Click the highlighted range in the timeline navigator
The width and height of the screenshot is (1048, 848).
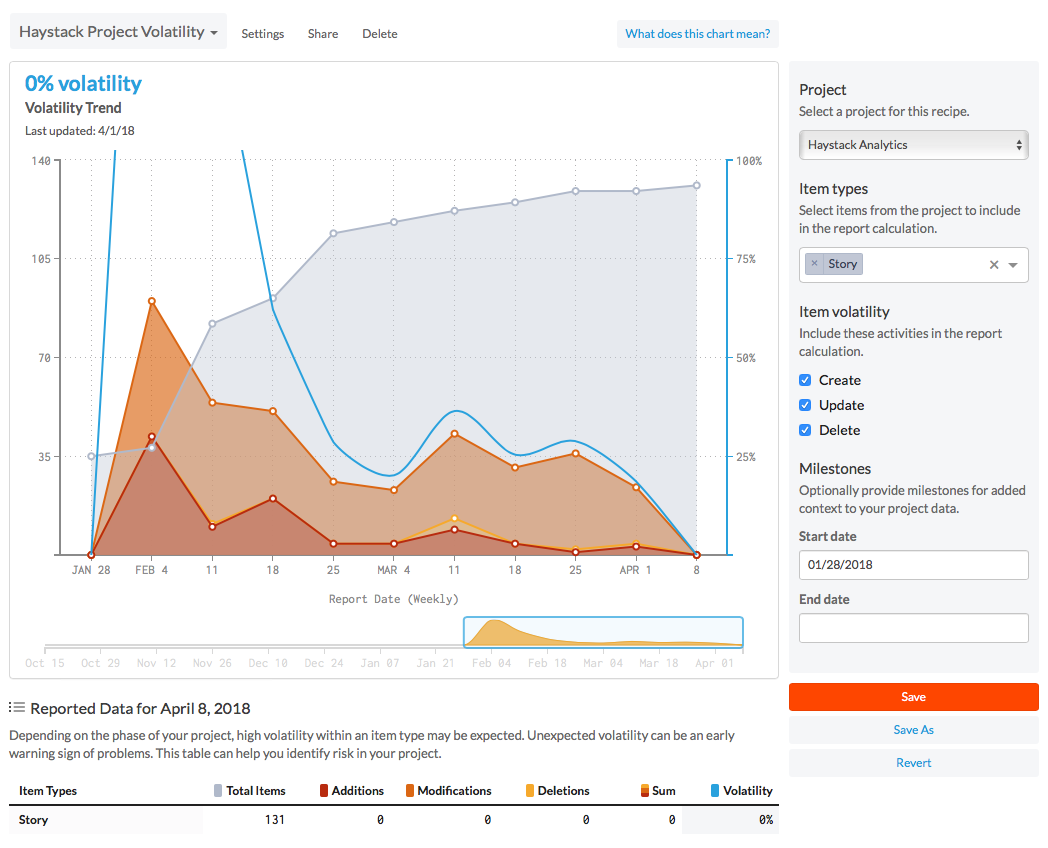604,632
